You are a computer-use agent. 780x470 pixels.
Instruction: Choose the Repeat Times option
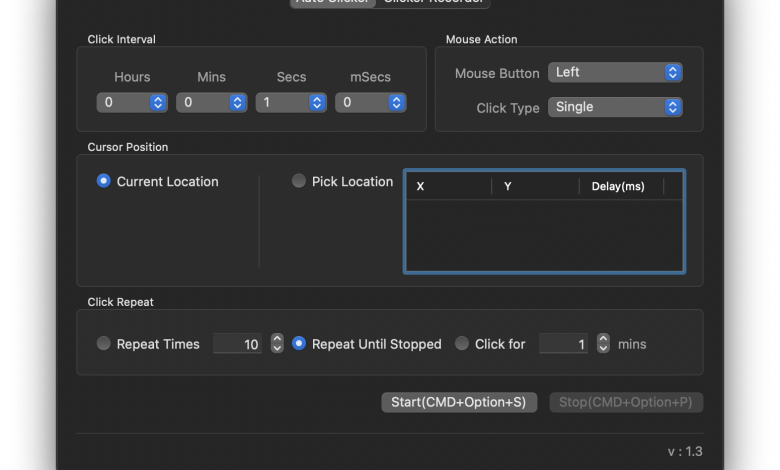coord(104,343)
